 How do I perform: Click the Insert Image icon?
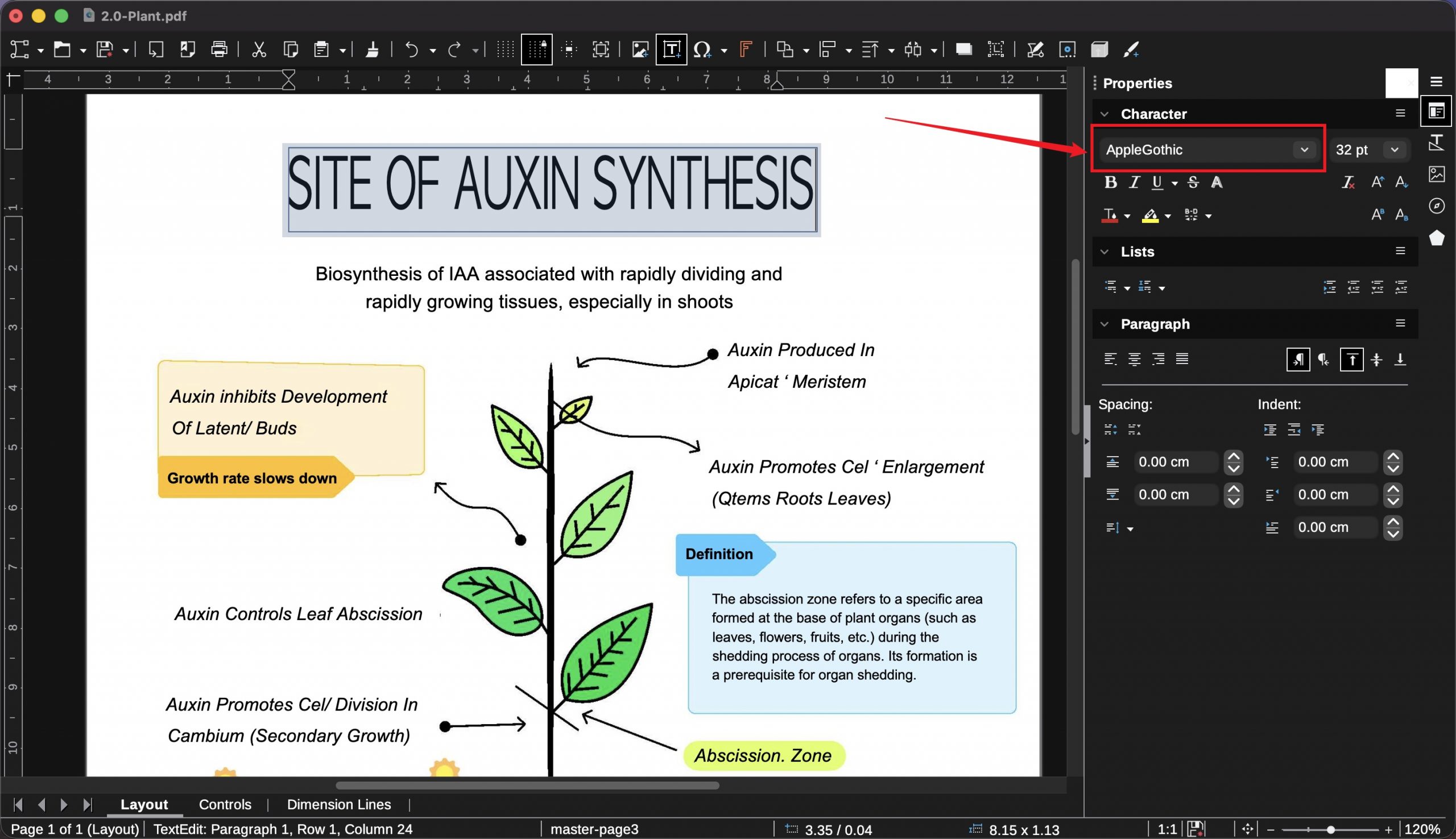tap(640, 49)
